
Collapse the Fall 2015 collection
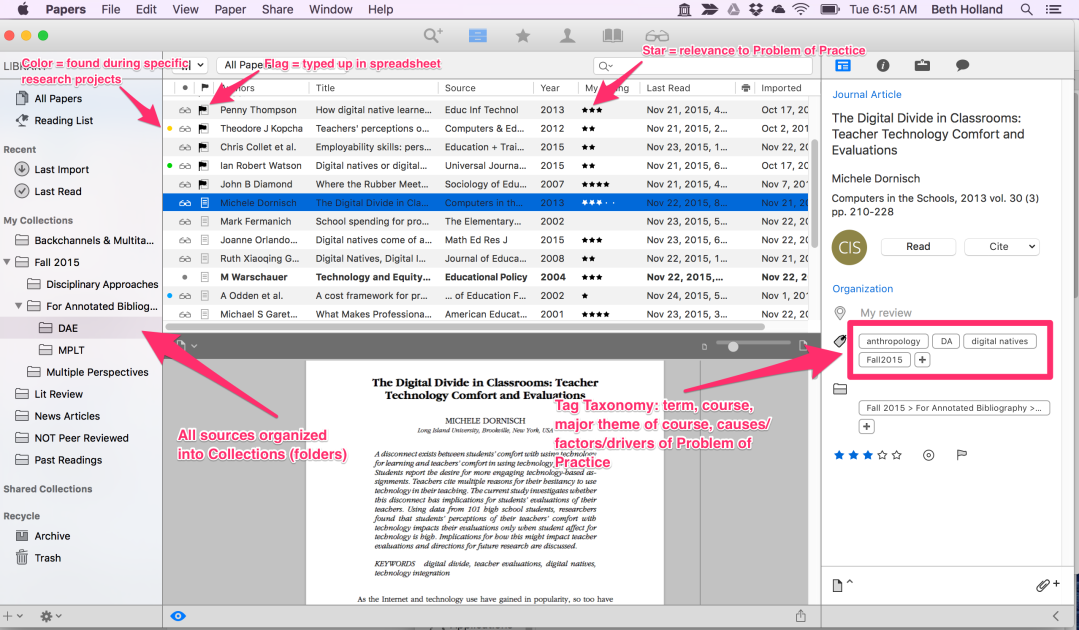pos(8,262)
